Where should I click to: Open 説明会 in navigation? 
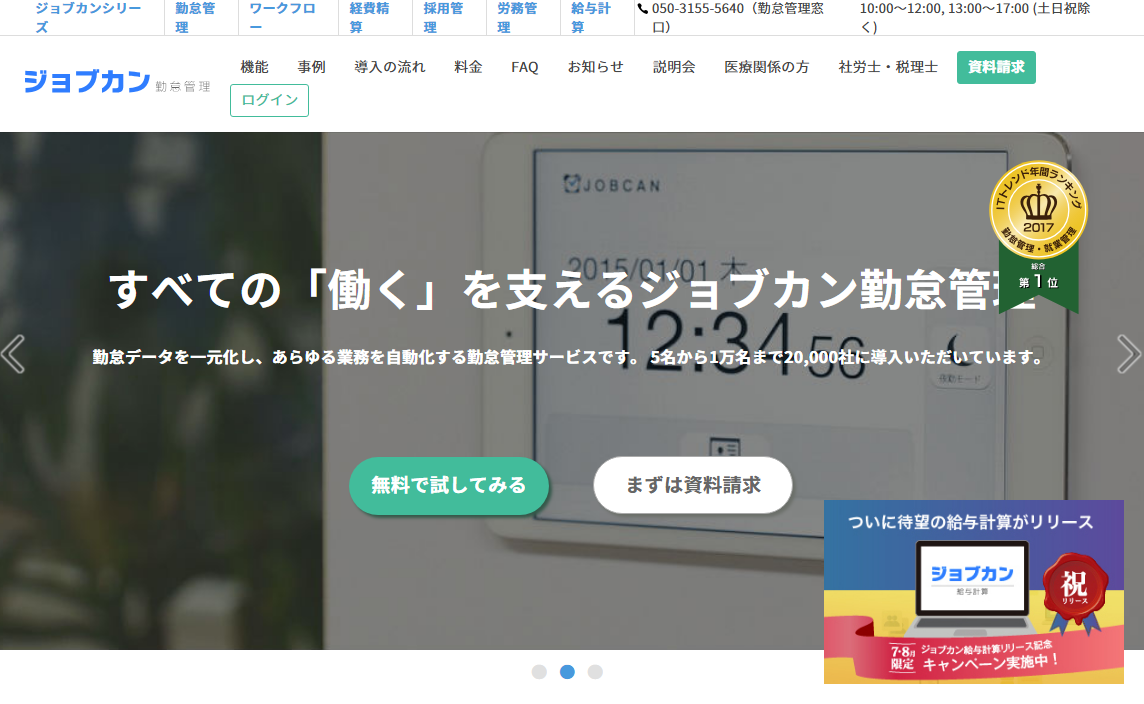(674, 67)
